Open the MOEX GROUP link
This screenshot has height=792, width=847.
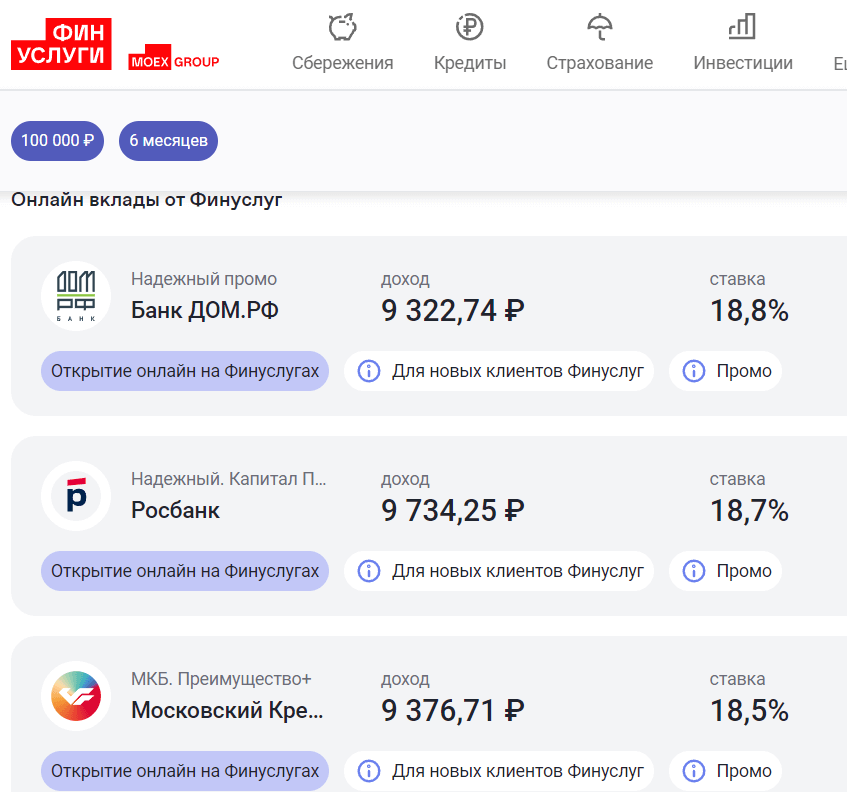pos(174,59)
